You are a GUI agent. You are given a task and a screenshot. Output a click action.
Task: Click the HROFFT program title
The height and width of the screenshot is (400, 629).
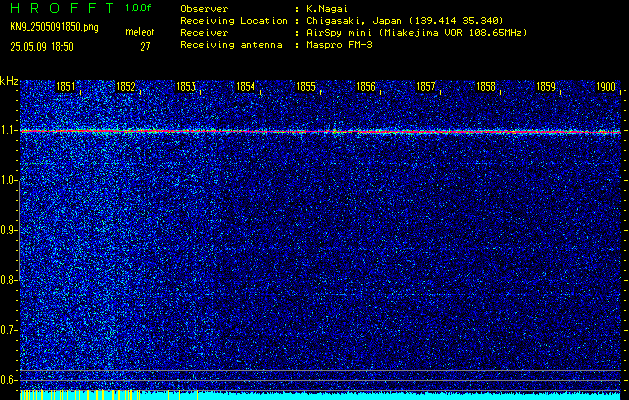[x=63, y=8]
